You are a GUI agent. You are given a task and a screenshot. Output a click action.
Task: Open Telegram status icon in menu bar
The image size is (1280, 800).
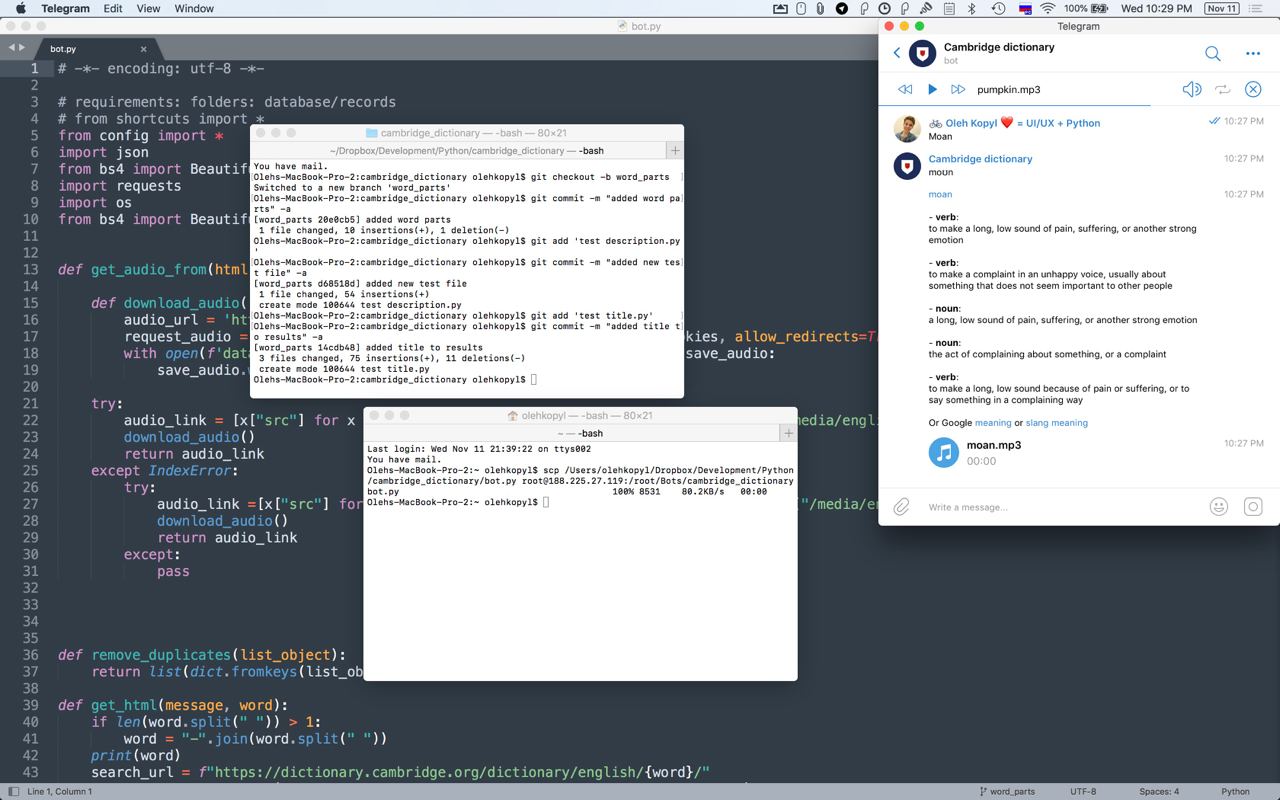tap(841, 9)
